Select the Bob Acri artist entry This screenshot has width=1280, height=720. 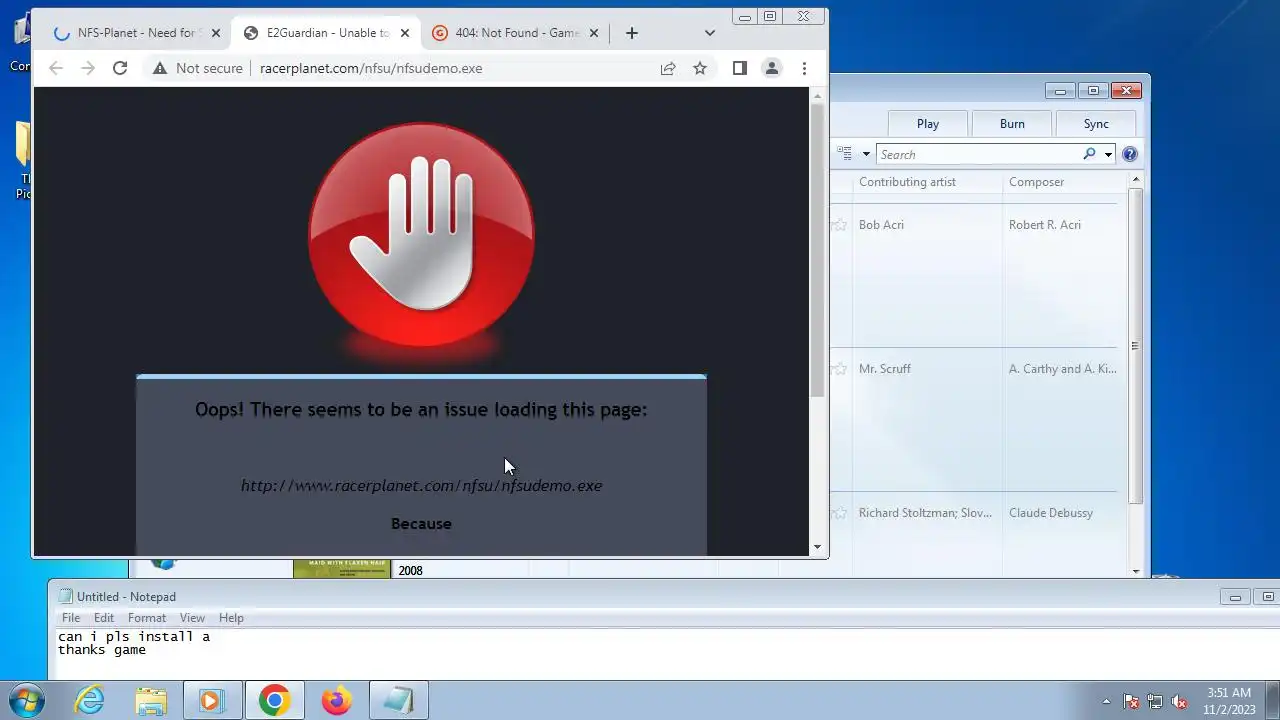click(881, 225)
